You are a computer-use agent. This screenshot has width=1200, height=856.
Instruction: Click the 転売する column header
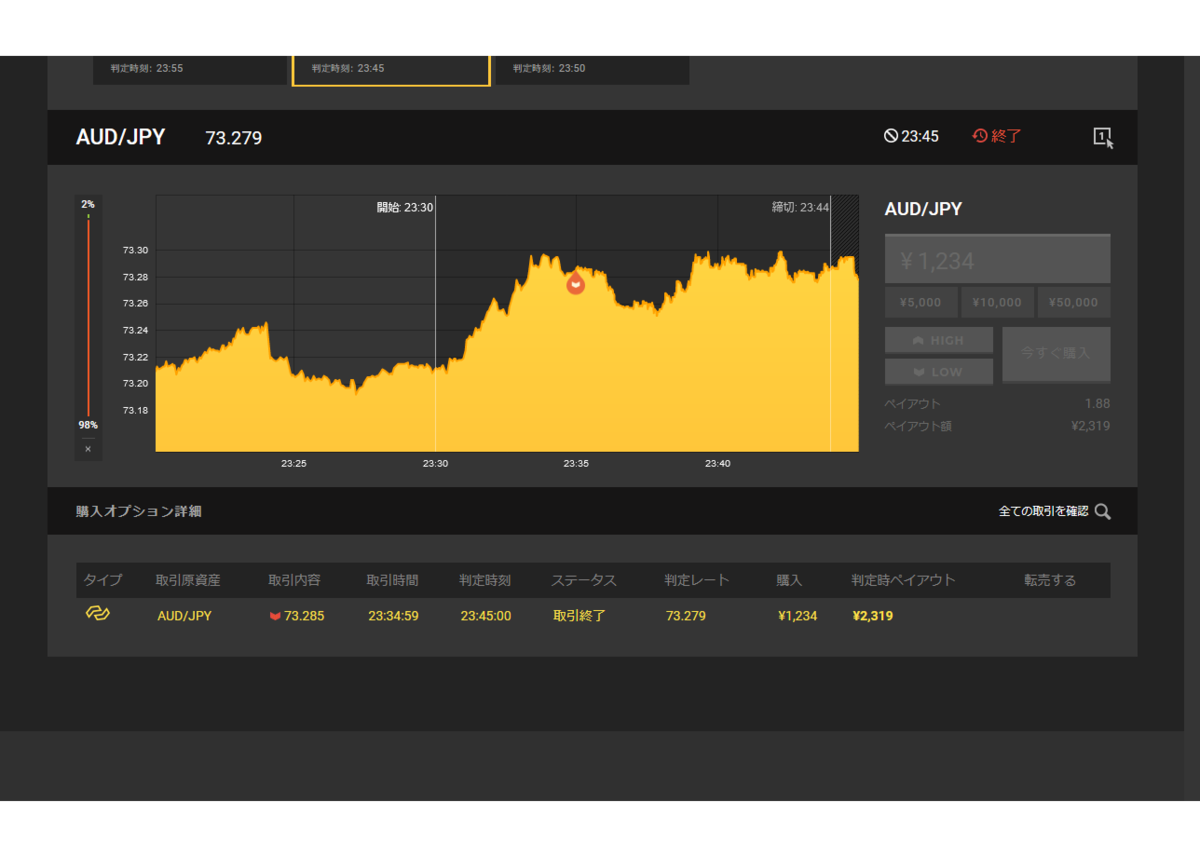coord(1050,580)
